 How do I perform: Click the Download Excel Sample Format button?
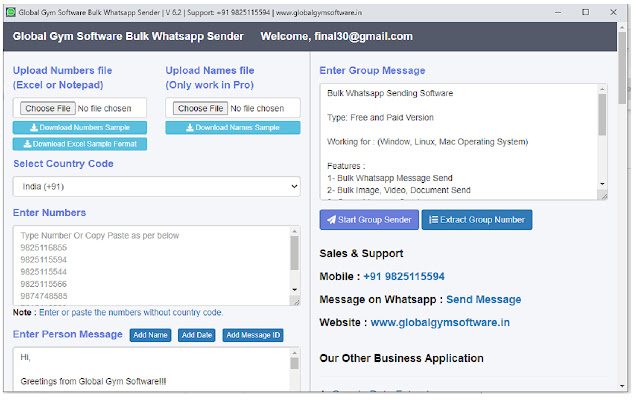(79, 144)
